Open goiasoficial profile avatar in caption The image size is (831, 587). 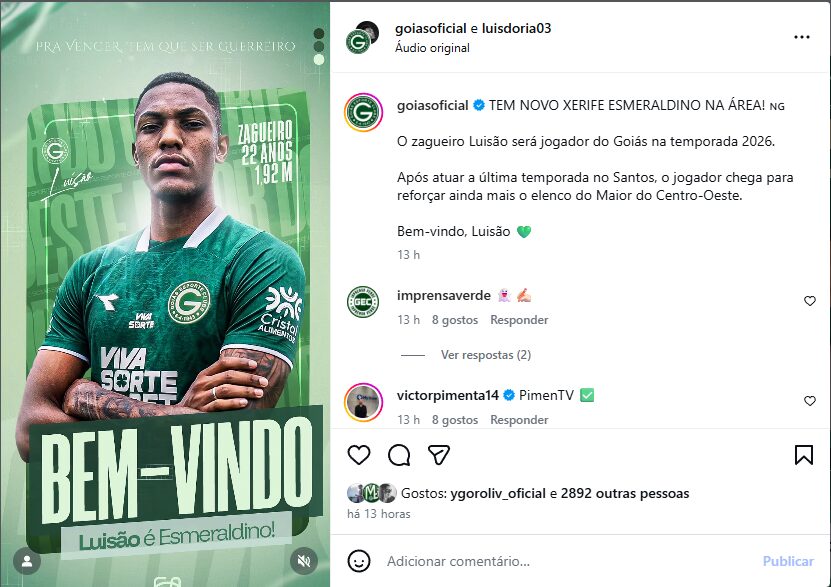pos(363,112)
